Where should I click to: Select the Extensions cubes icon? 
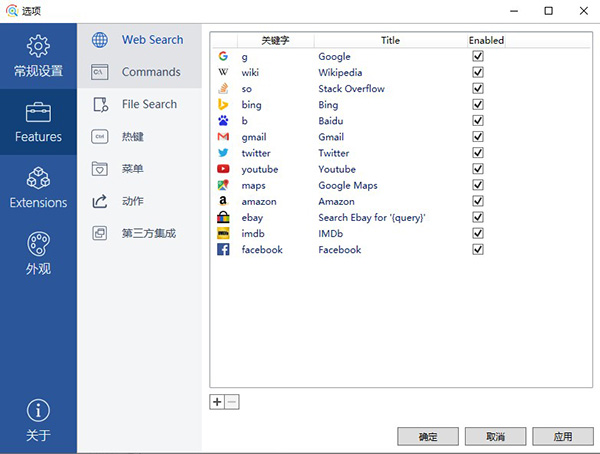[x=38, y=178]
